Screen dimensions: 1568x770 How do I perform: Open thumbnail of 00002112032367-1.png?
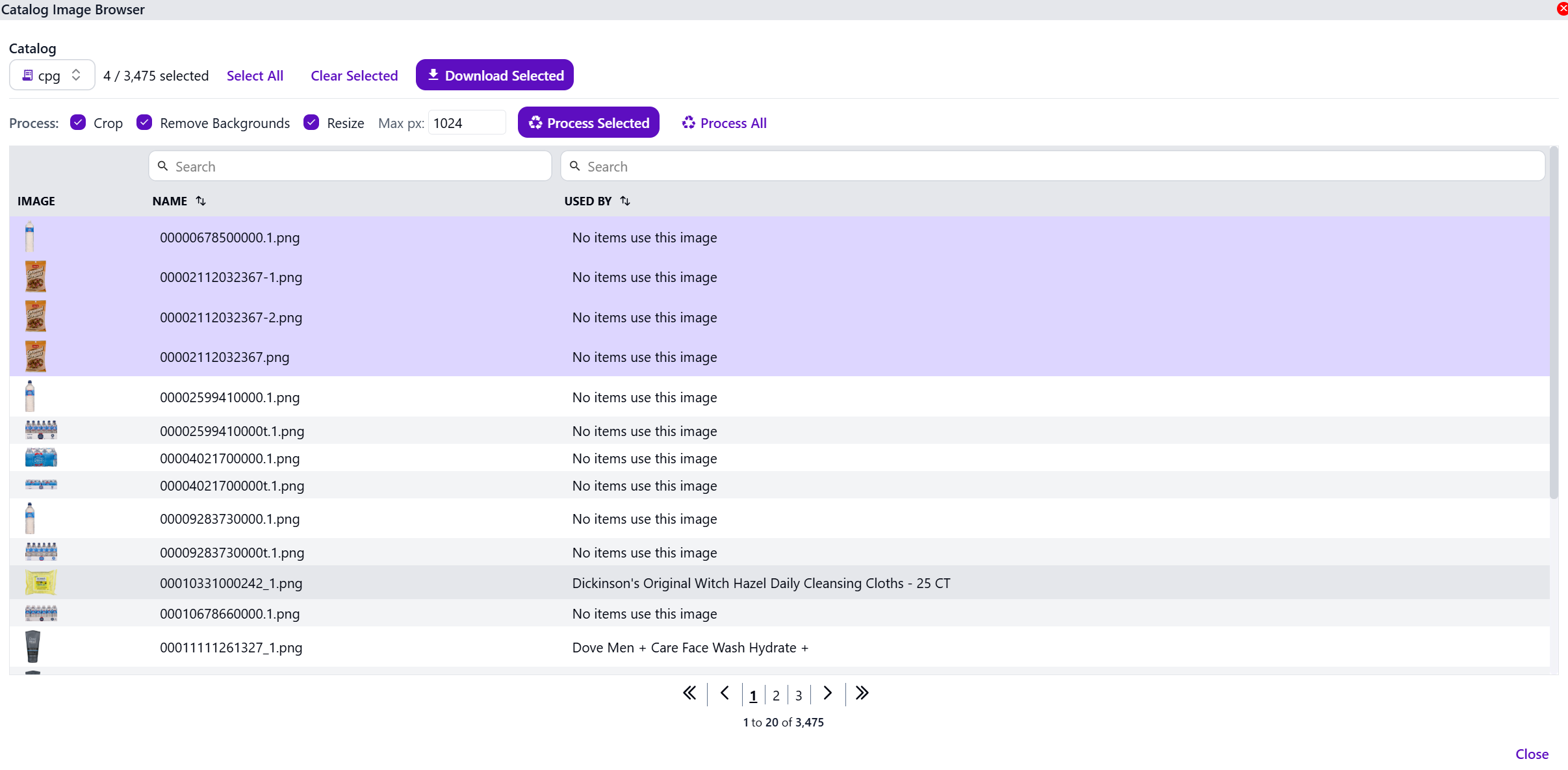[x=36, y=277]
